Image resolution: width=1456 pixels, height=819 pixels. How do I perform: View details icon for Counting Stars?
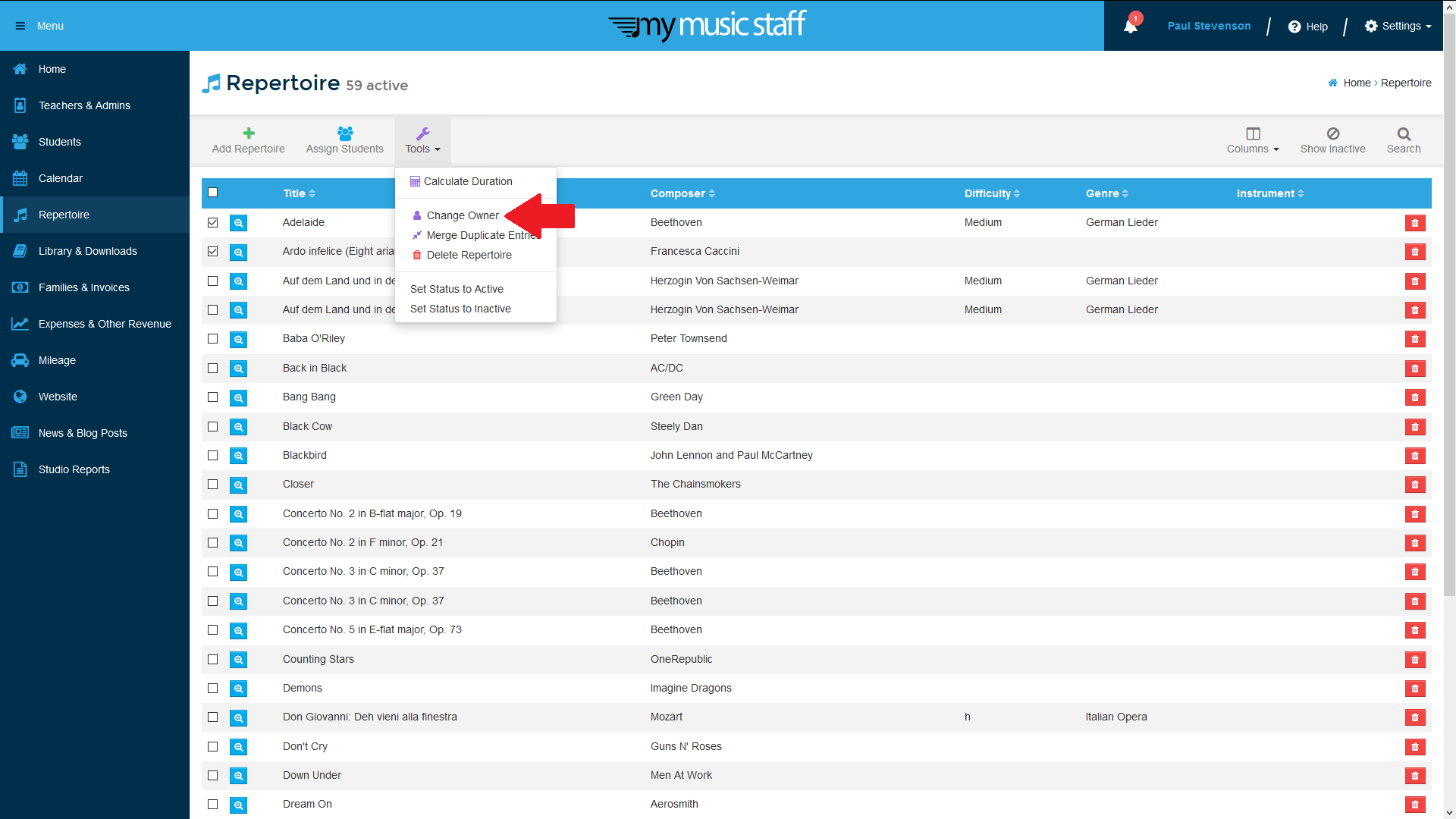tap(238, 660)
